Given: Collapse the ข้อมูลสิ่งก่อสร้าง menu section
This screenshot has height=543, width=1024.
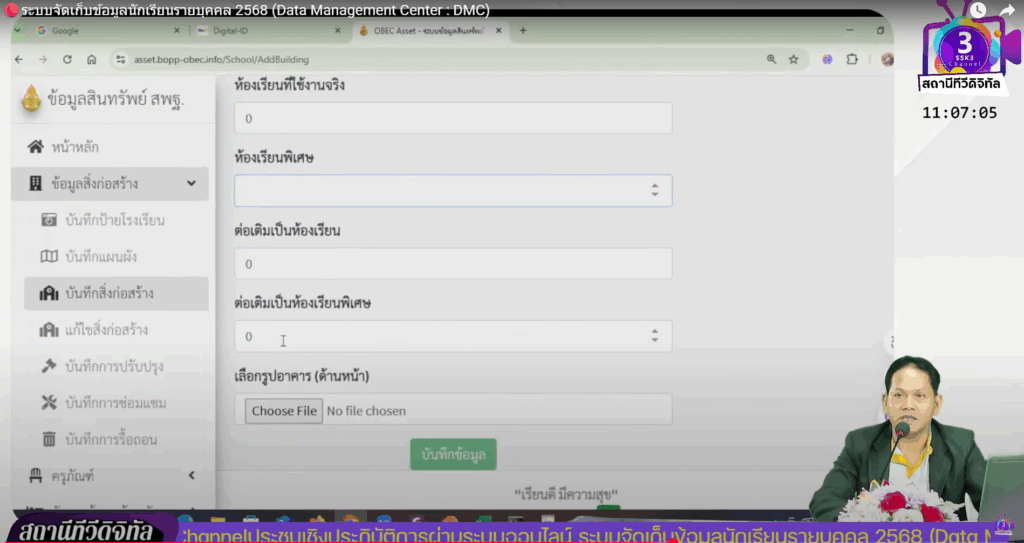Looking at the screenshot, I should 191,184.
